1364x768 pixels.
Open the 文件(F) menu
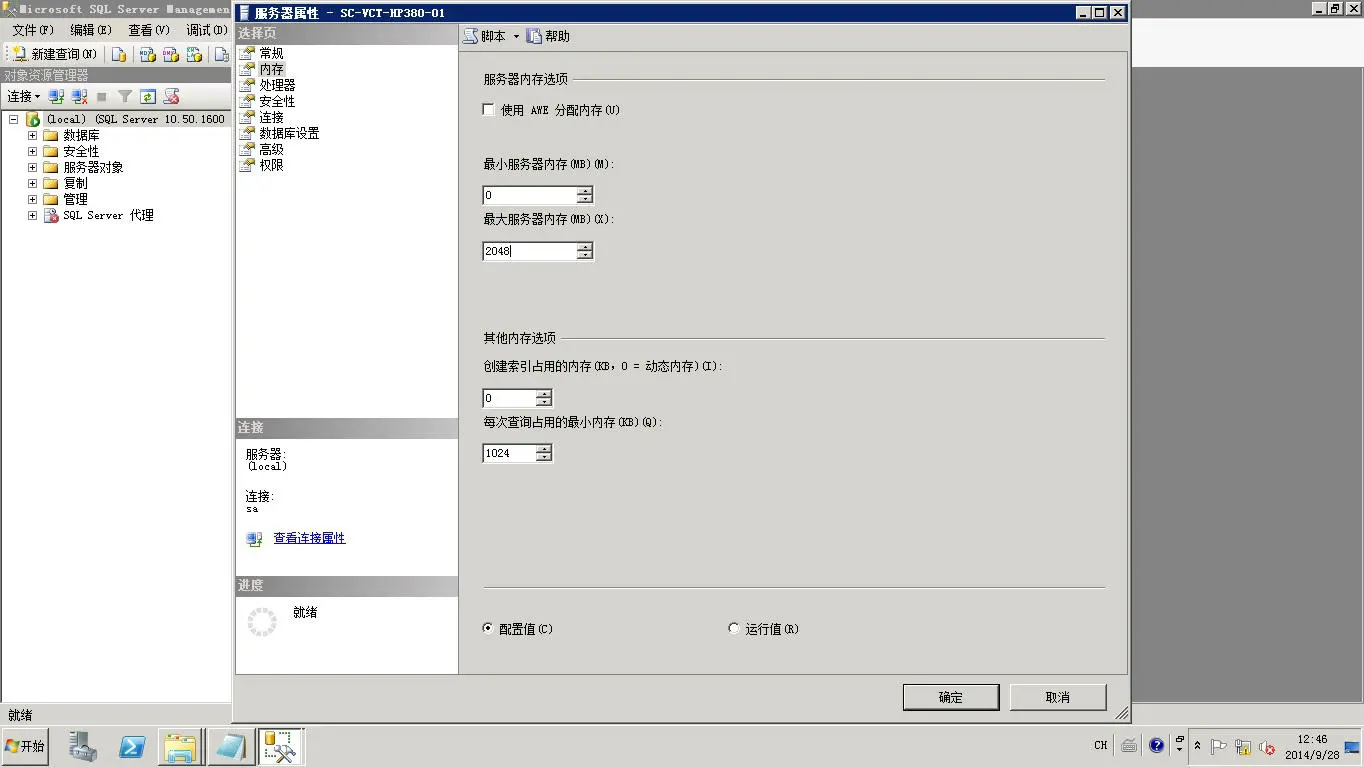pyautogui.click(x=33, y=30)
